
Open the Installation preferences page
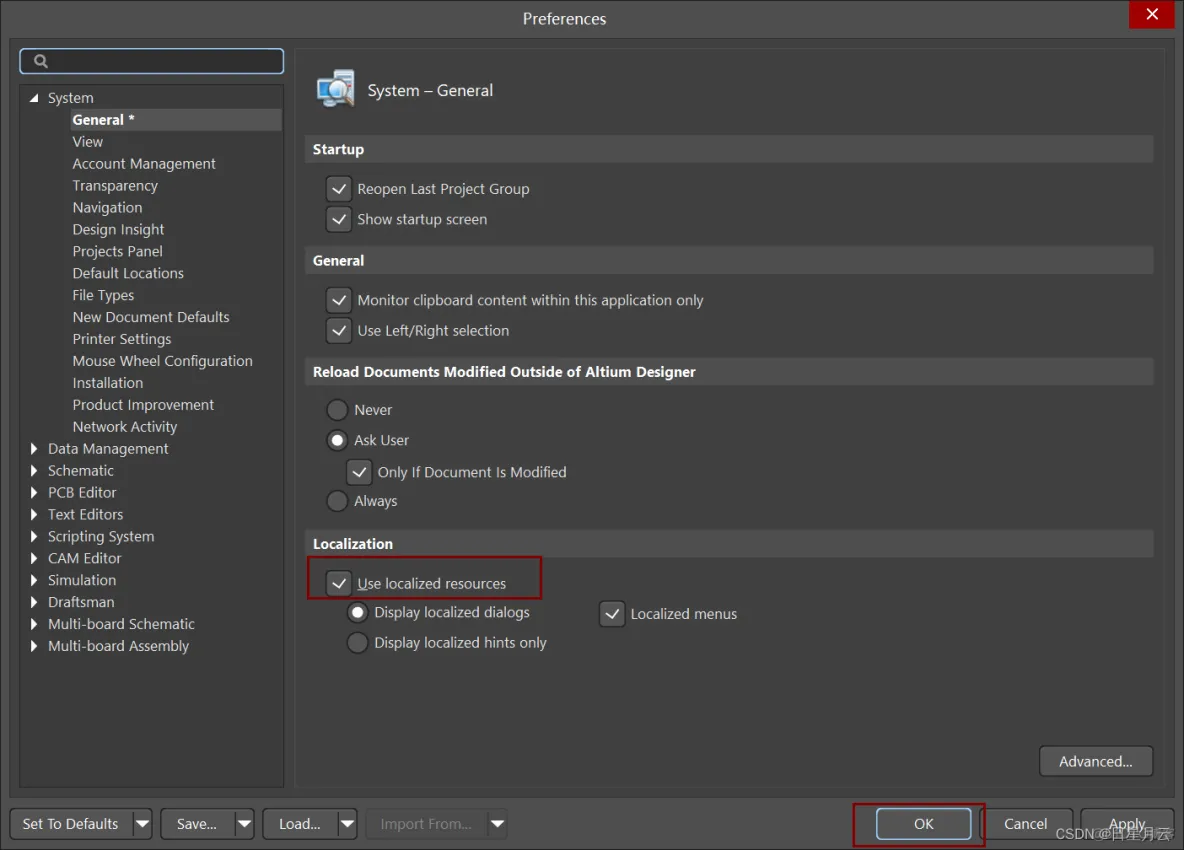pos(107,383)
